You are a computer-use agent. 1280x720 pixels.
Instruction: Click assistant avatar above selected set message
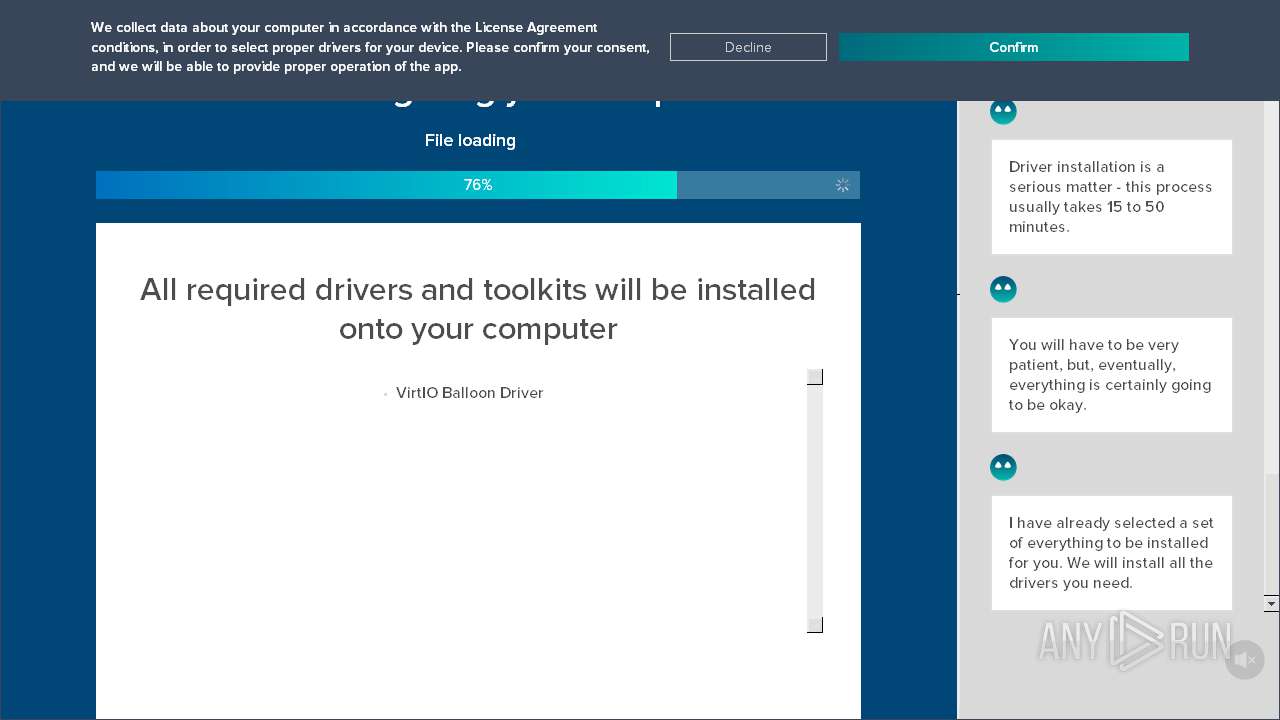pyautogui.click(x=1003, y=467)
